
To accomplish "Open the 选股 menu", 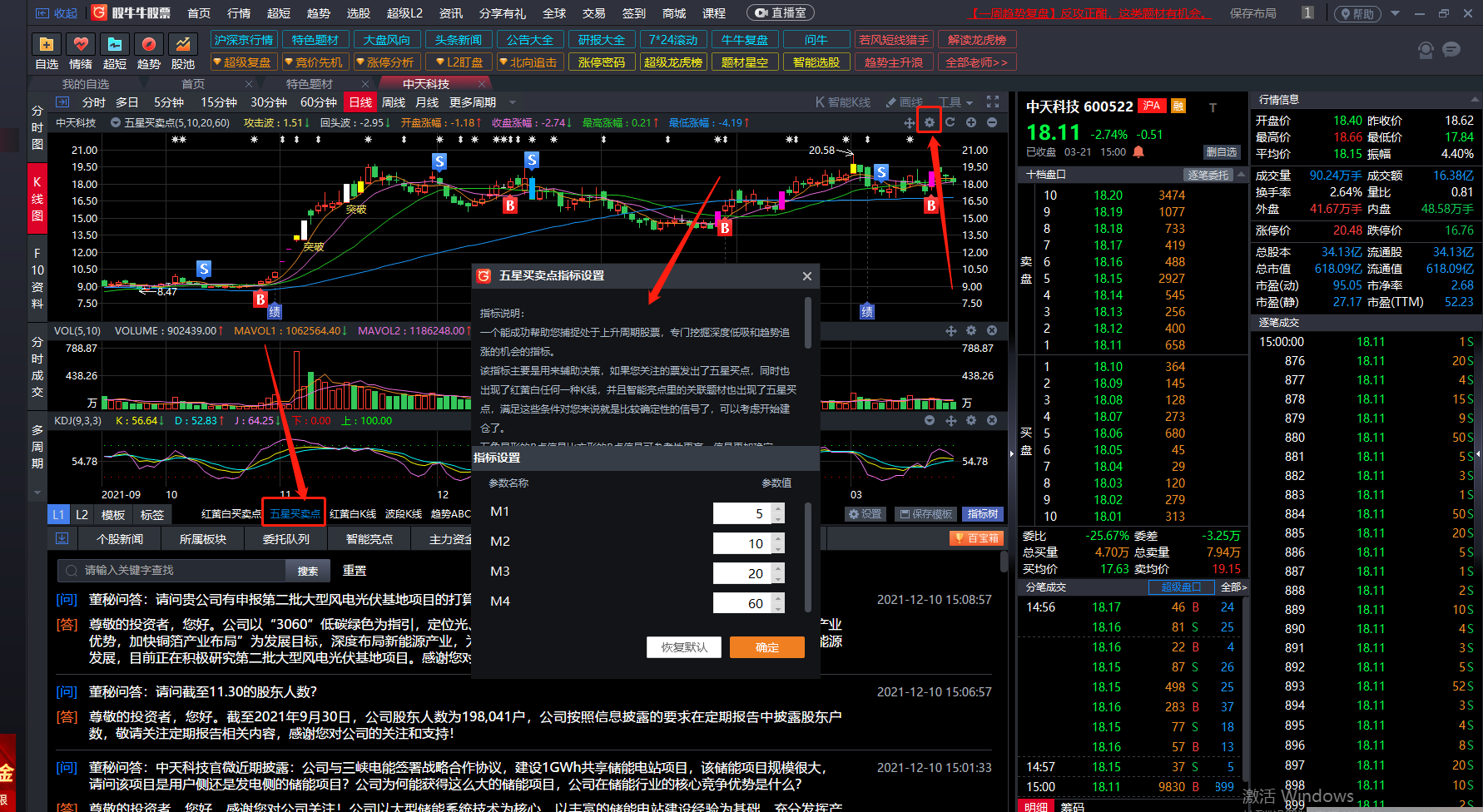I will coord(359,12).
